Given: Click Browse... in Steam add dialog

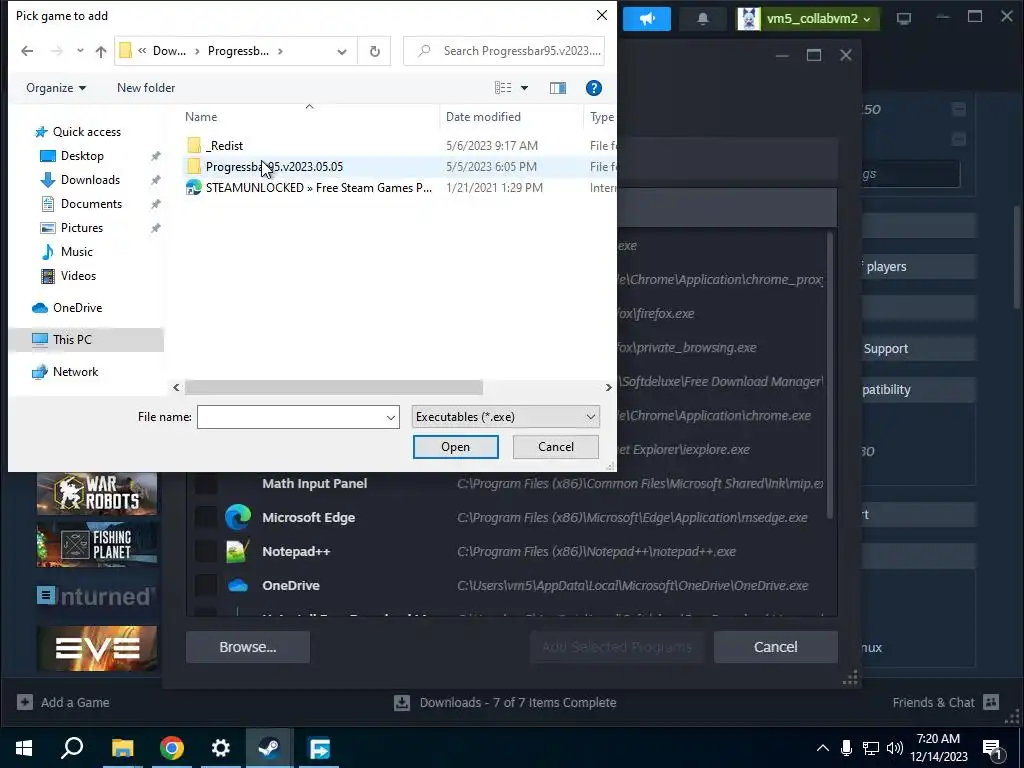Looking at the screenshot, I should 248,647.
